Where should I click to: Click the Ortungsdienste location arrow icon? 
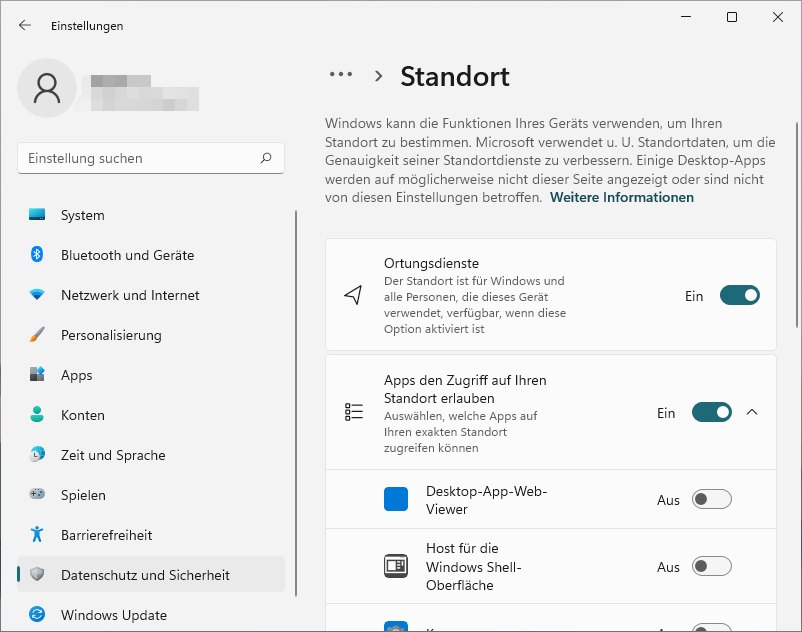(353, 295)
